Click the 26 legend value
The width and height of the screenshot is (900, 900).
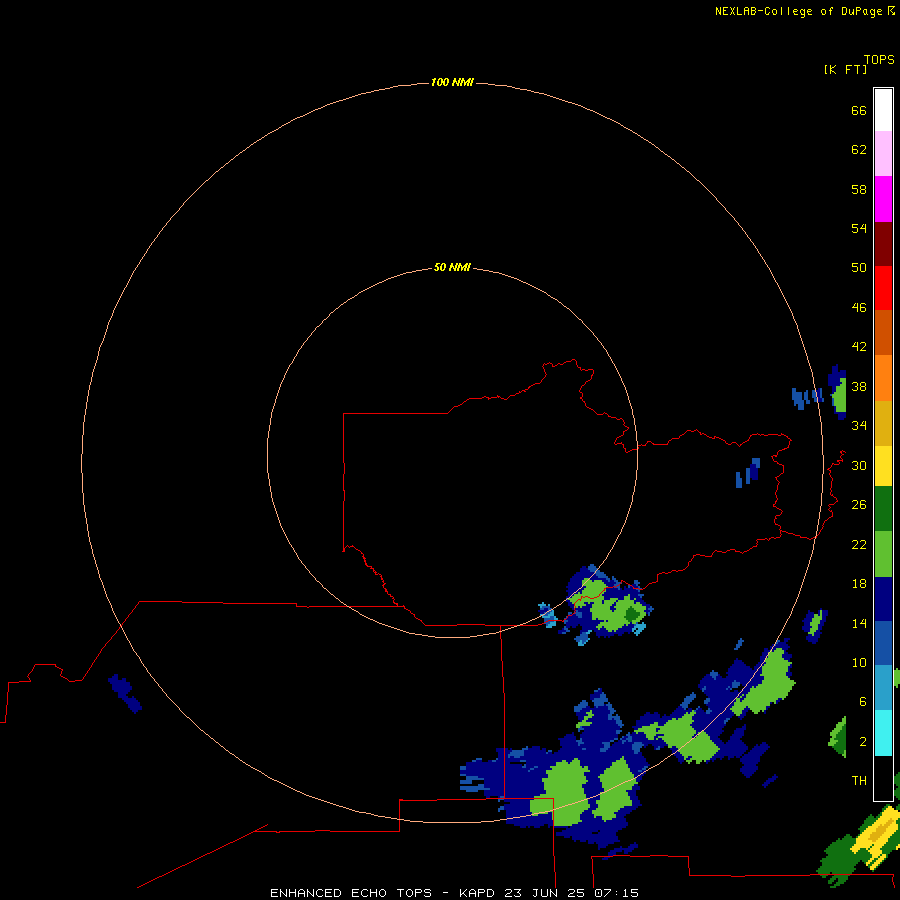tap(859, 505)
